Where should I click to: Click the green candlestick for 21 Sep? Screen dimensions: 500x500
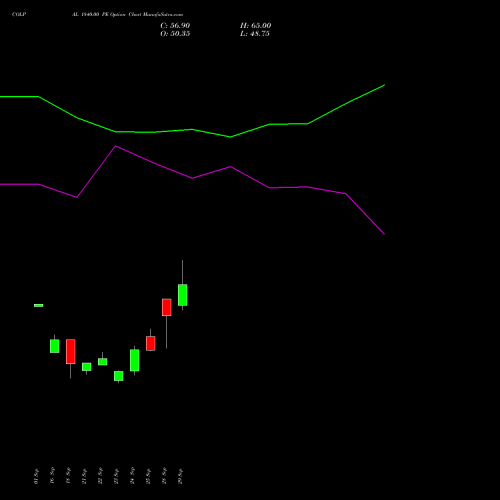click(x=87, y=367)
